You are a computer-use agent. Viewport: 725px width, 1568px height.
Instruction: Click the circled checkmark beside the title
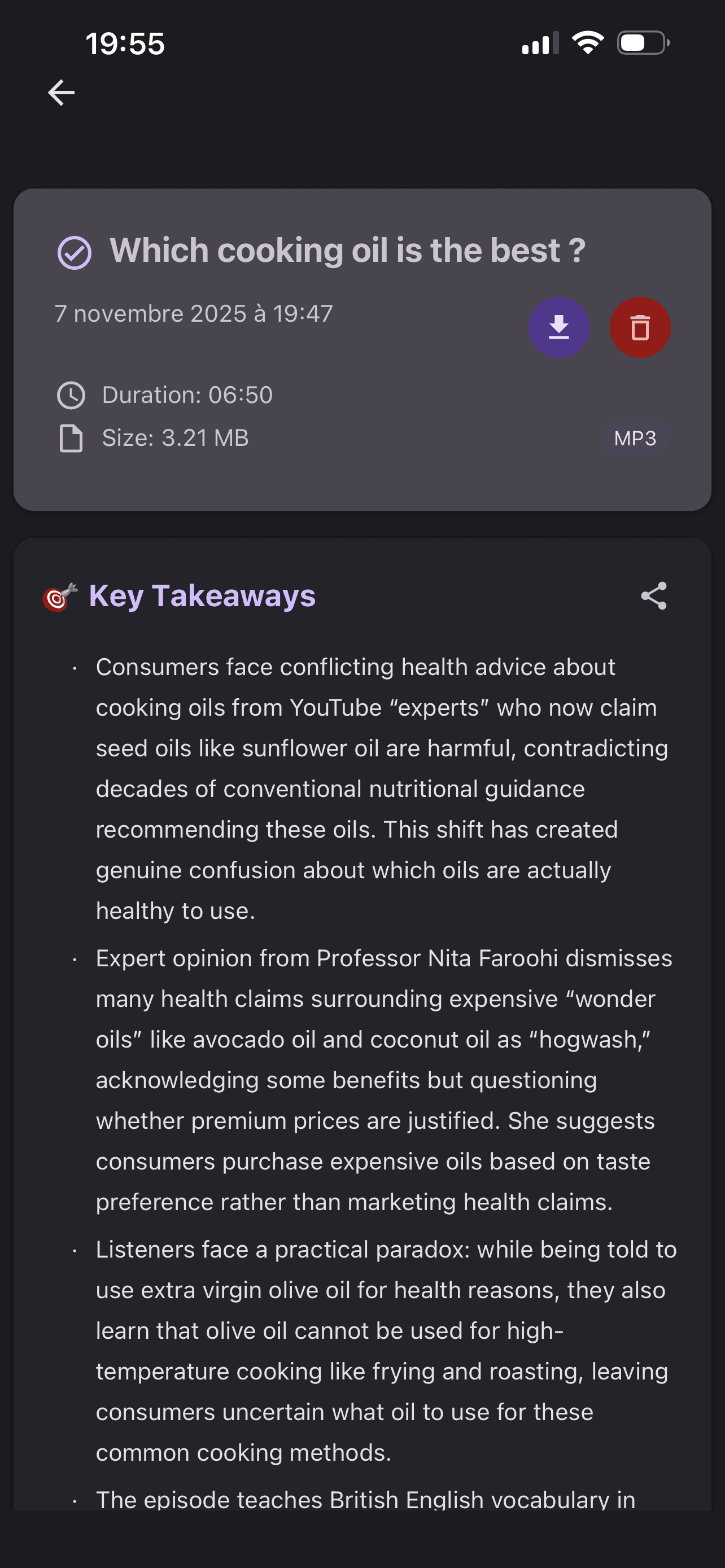(x=75, y=253)
